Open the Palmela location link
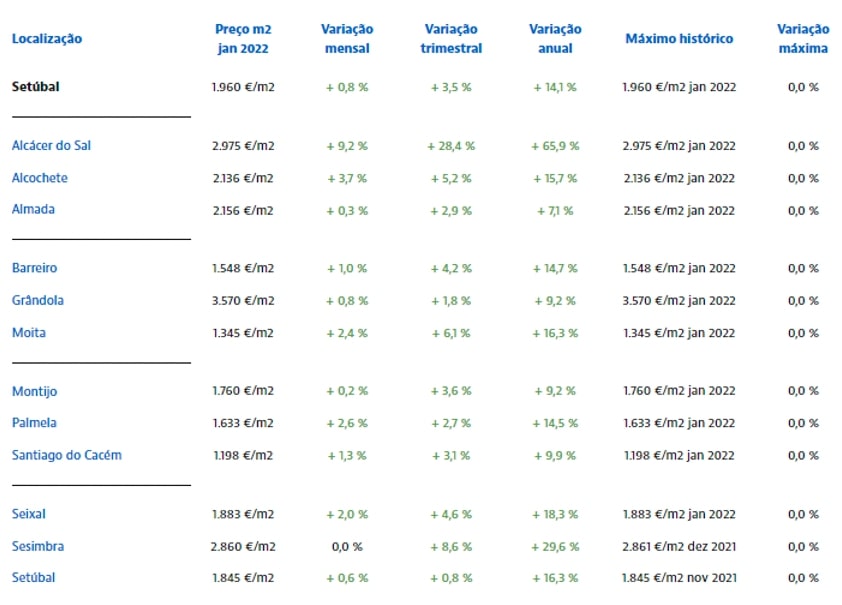This screenshot has height=605, width=842. [x=35, y=423]
